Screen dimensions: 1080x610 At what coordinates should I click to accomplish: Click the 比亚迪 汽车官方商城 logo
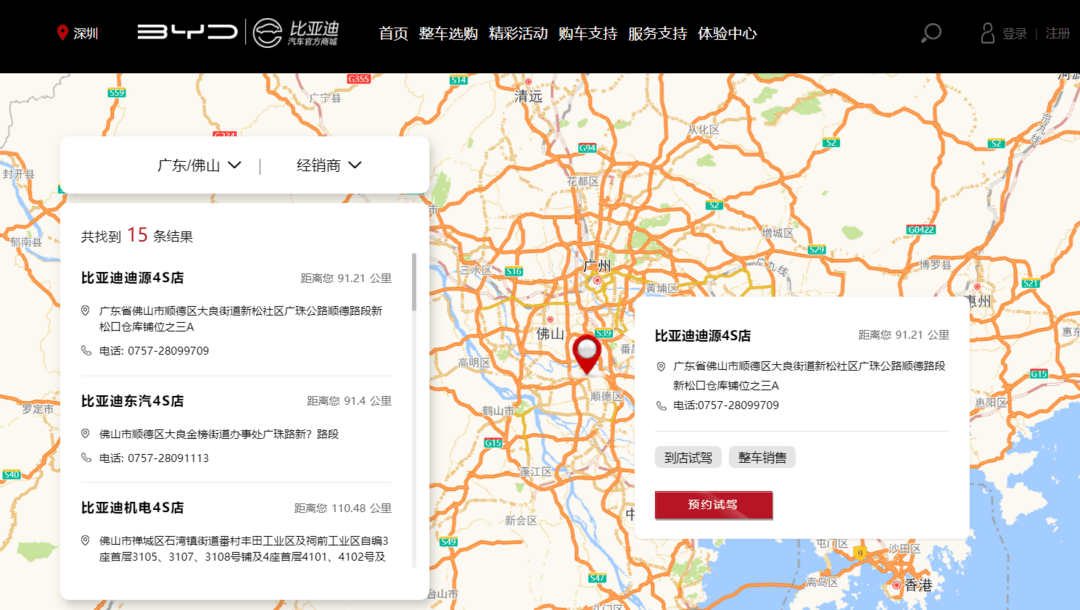click(296, 32)
